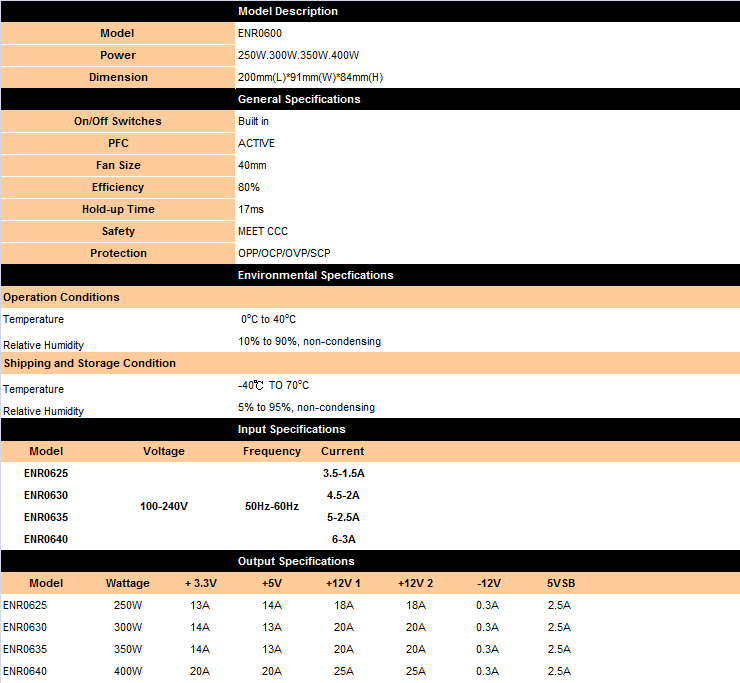The image size is (740, 683).
Task: Click the 50Hz-60Hz frequency cell
Action: [272, 506]
